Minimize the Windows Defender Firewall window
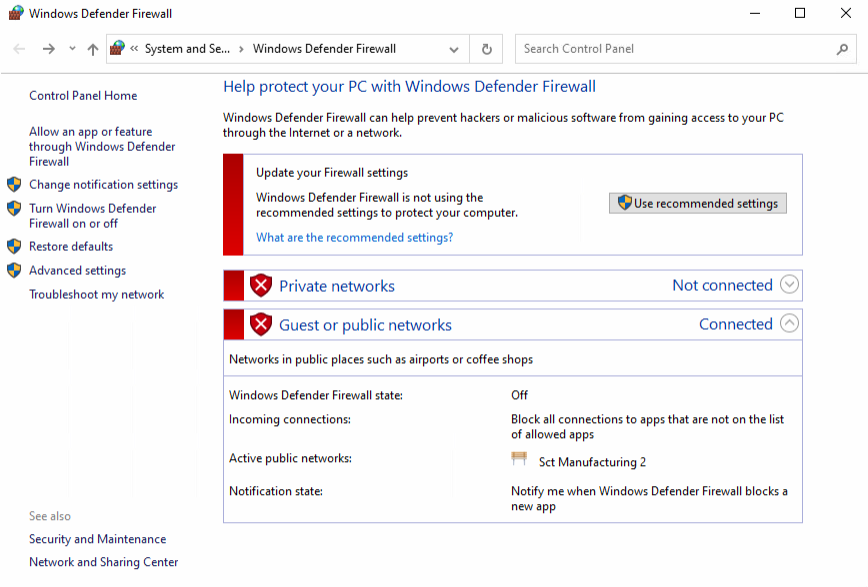Screen dimensions: 868x587 coord(755,13)
